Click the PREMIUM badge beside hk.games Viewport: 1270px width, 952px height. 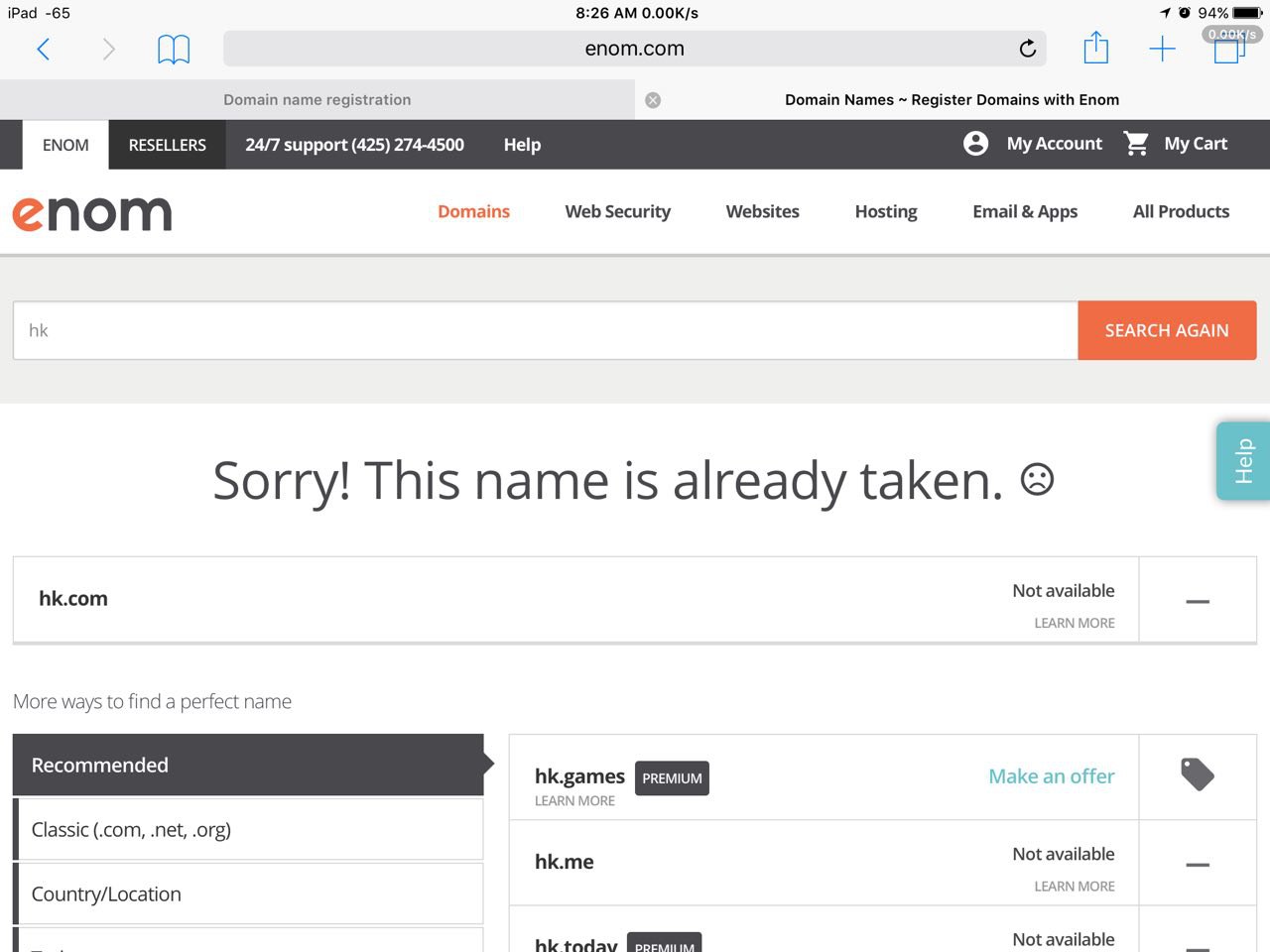[672, 778]
